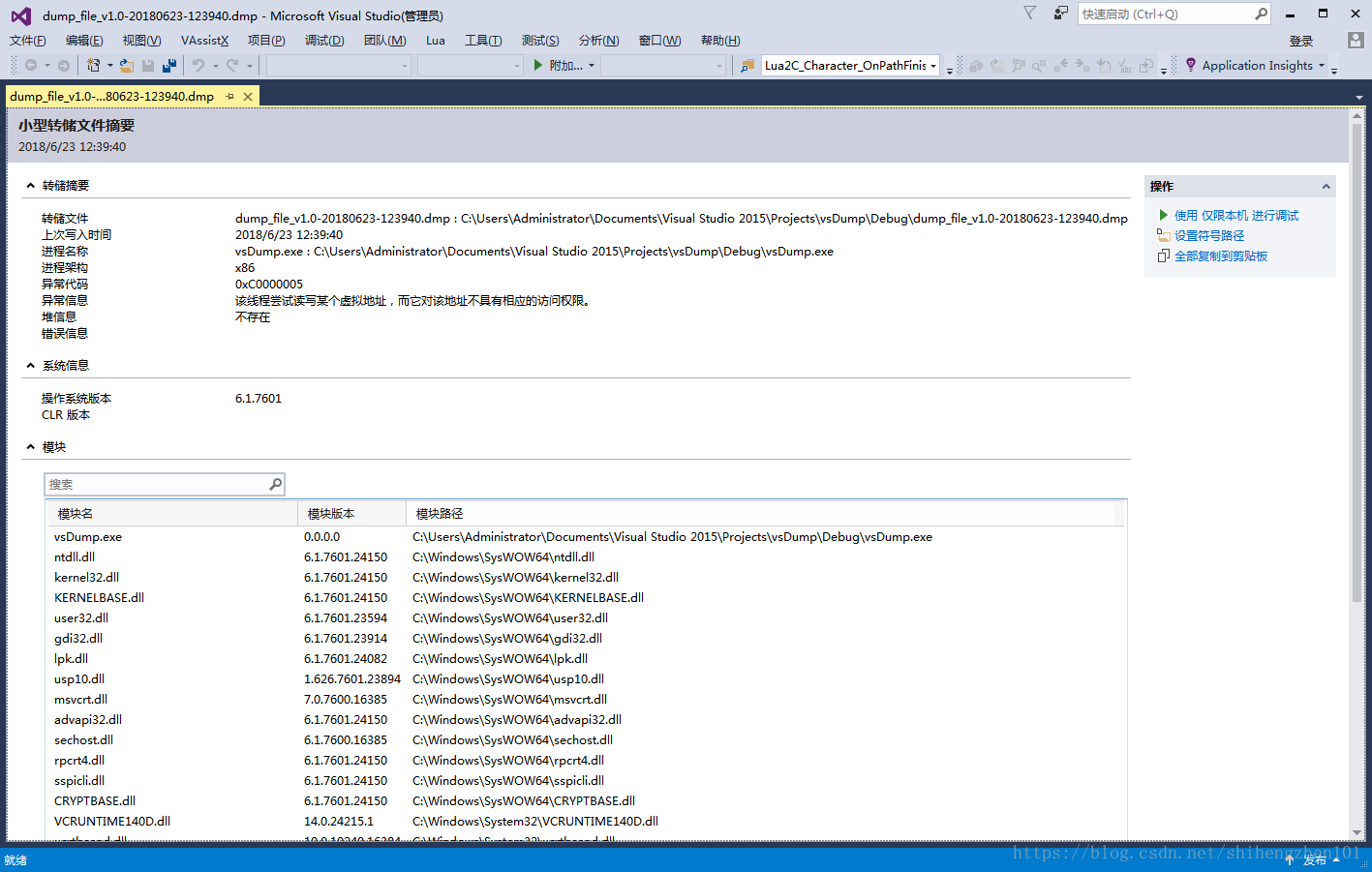Image resolution: width=1372 pixels, height=872 pixels.
Task: Click the redo icon
Action: click(232, 66)
